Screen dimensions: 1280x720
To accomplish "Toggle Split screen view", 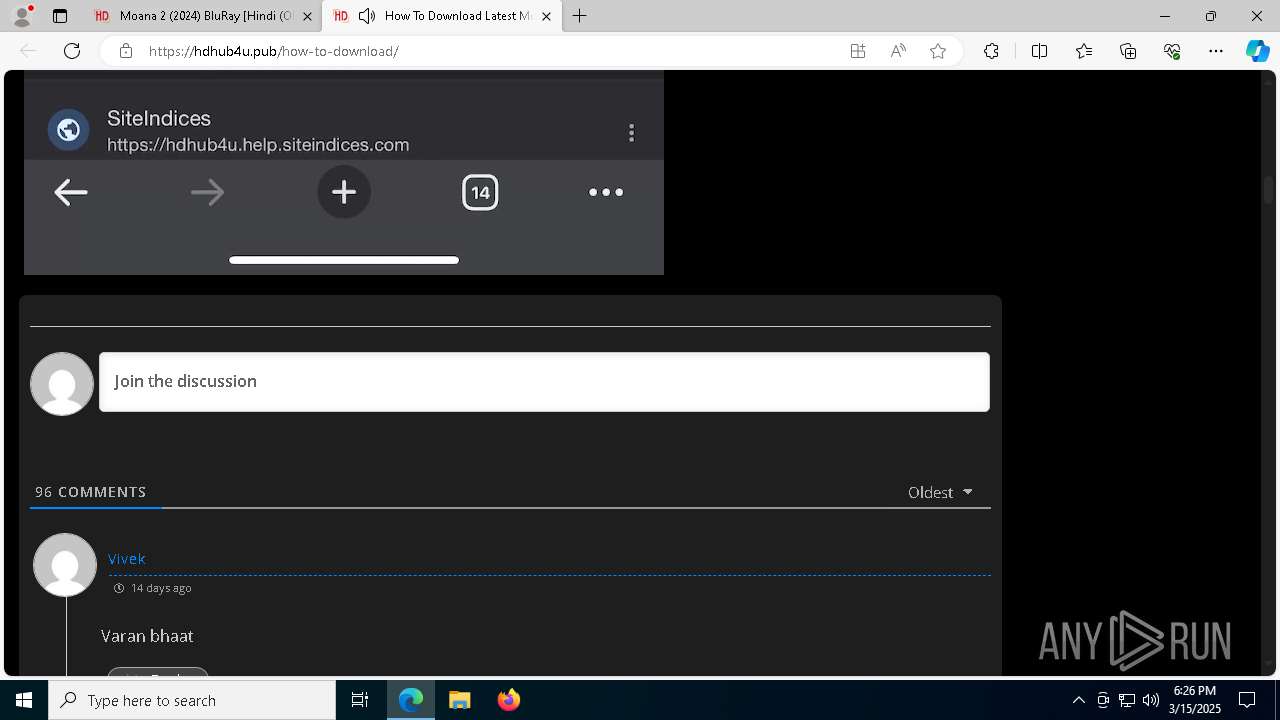I will tap(1039, 51).
